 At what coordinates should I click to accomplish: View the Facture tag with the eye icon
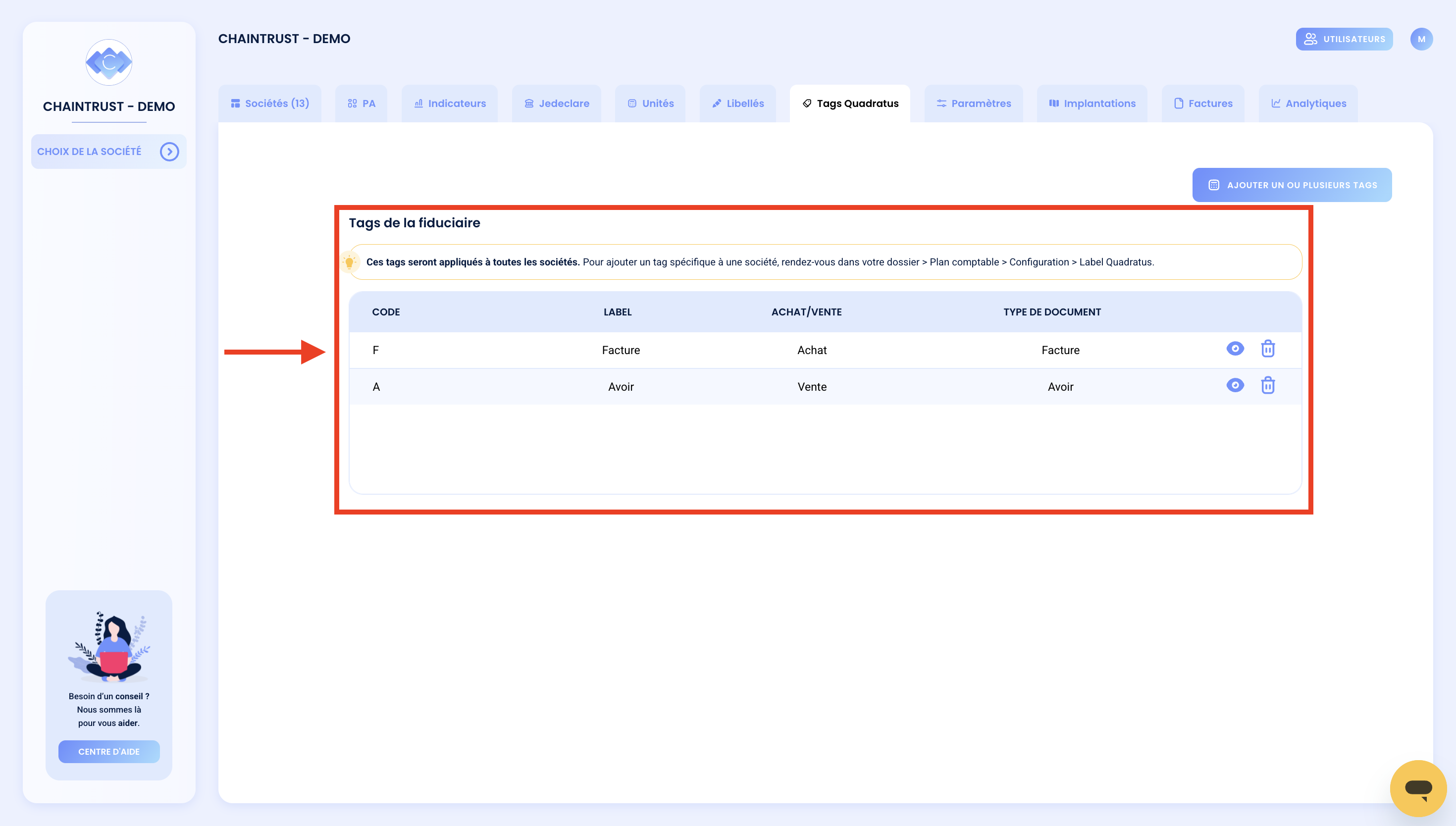click(x=1235, y=348)
